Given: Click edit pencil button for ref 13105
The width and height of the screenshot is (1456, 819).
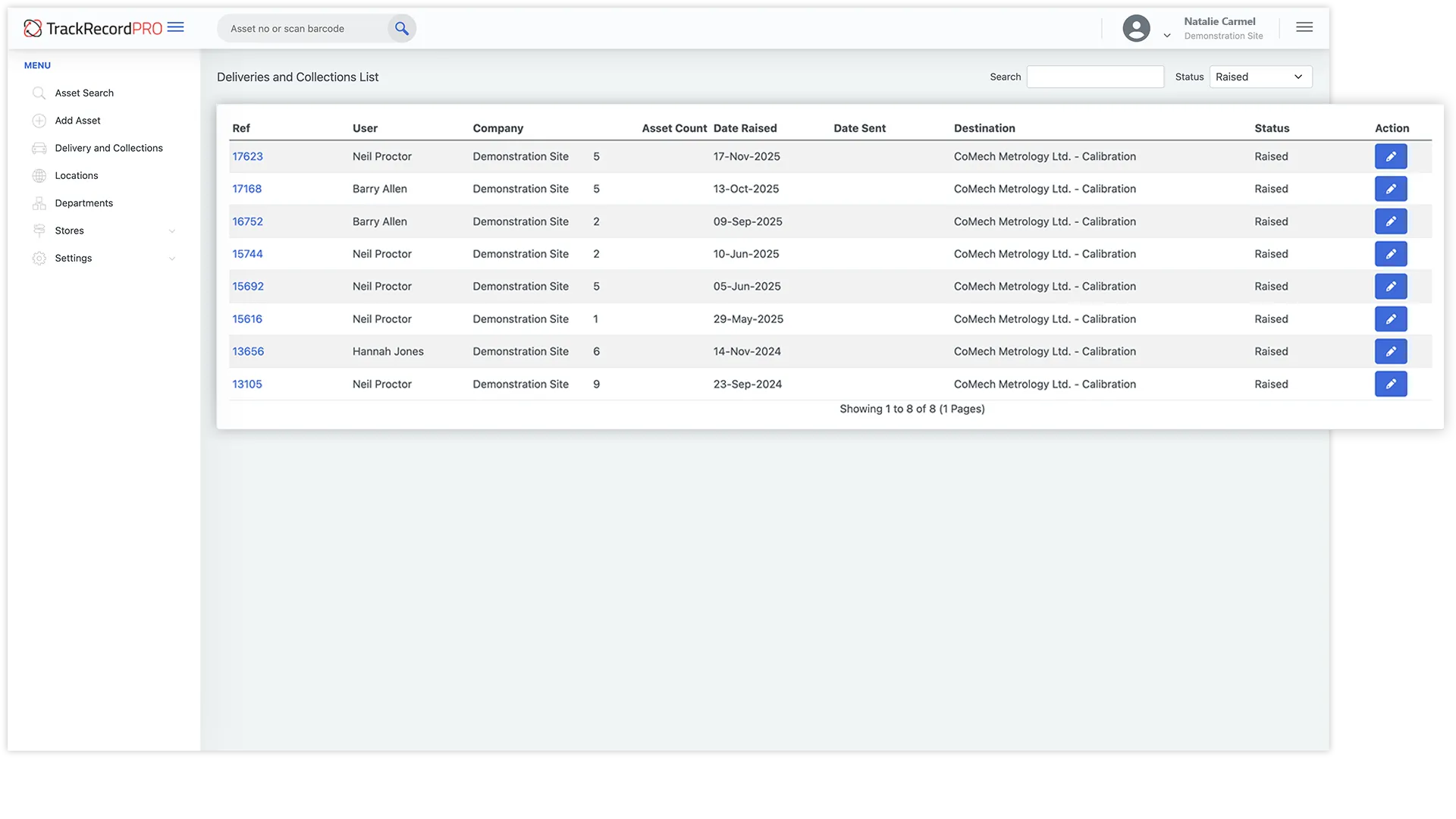Looking at the screenshot, I should [1390, 384].
